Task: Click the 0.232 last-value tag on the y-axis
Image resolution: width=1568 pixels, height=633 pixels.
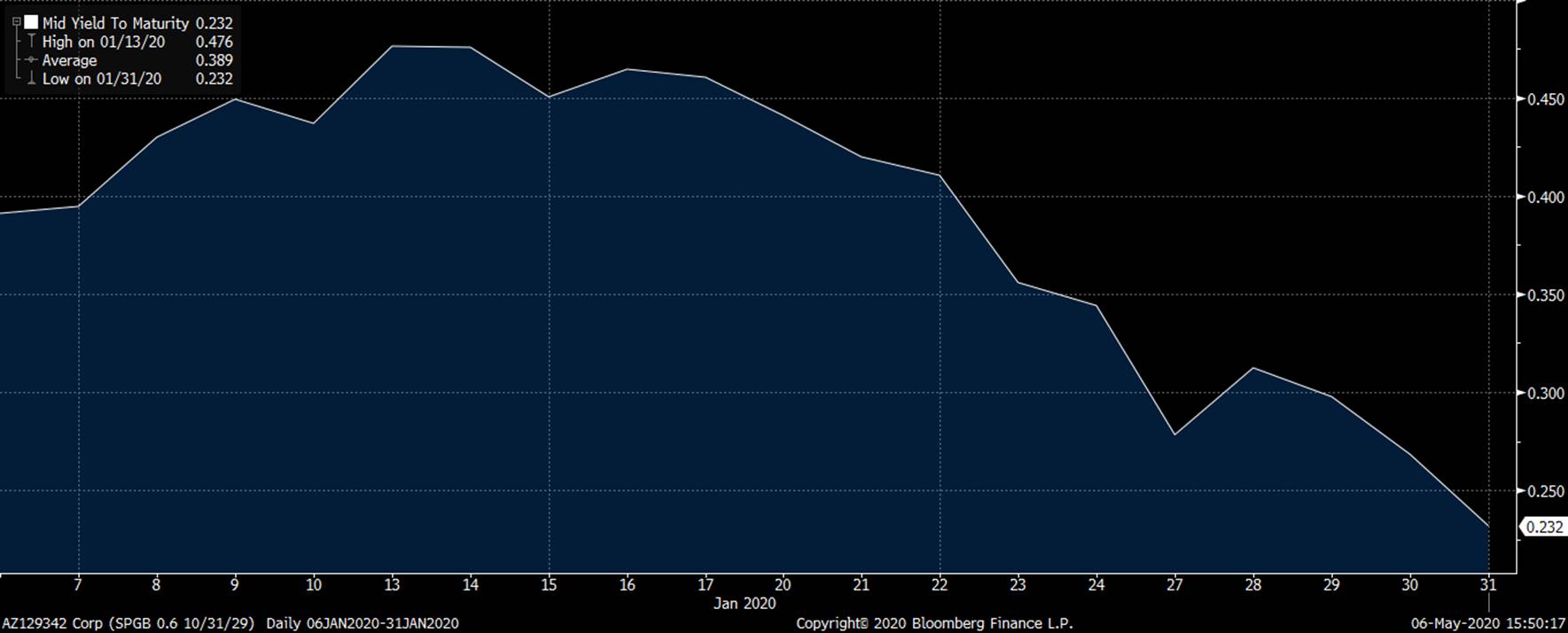Action: 1544,527
